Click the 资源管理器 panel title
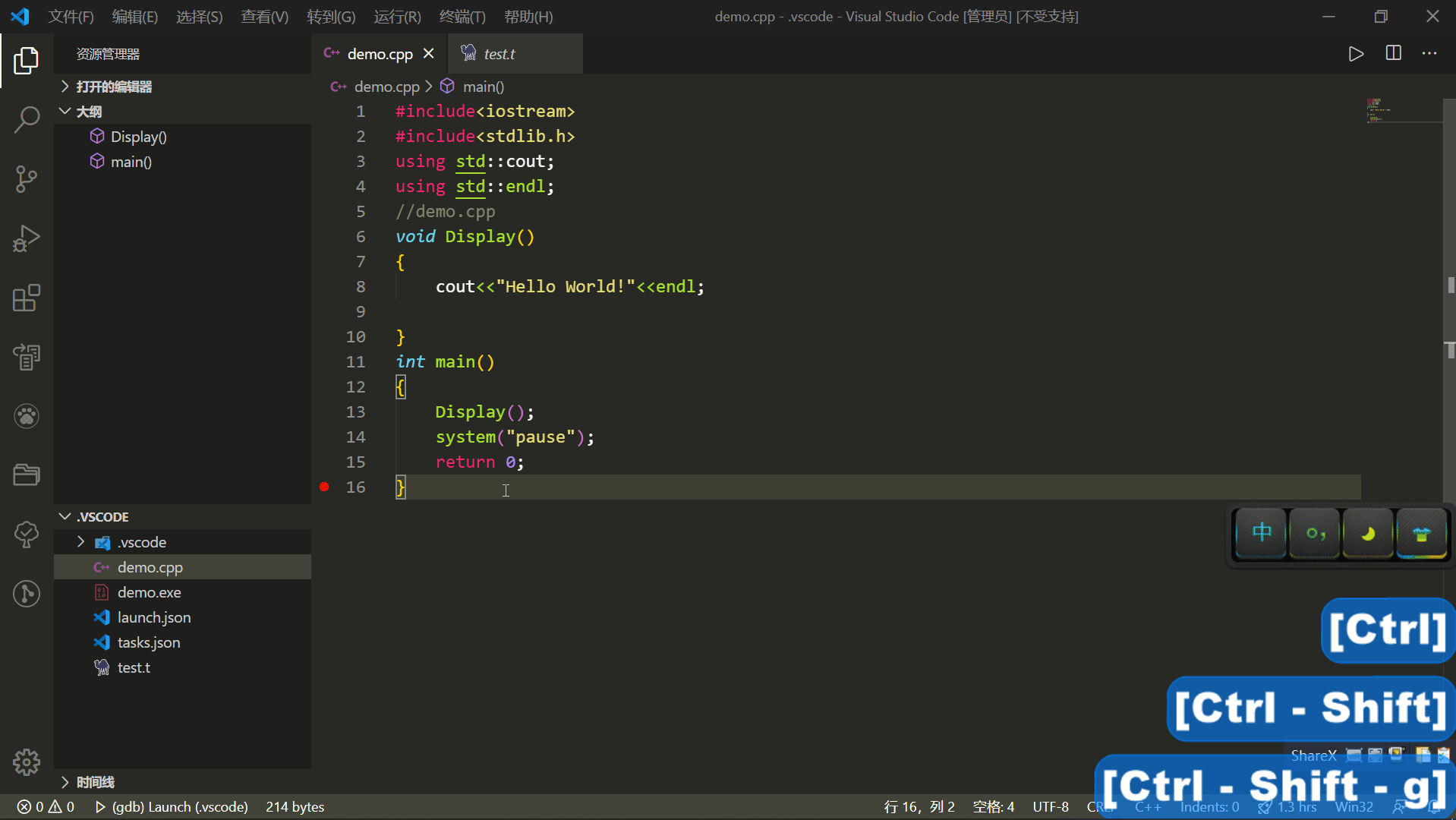Image resolution: width=1456 pixels, height=820 pixels. coord(108,54)
